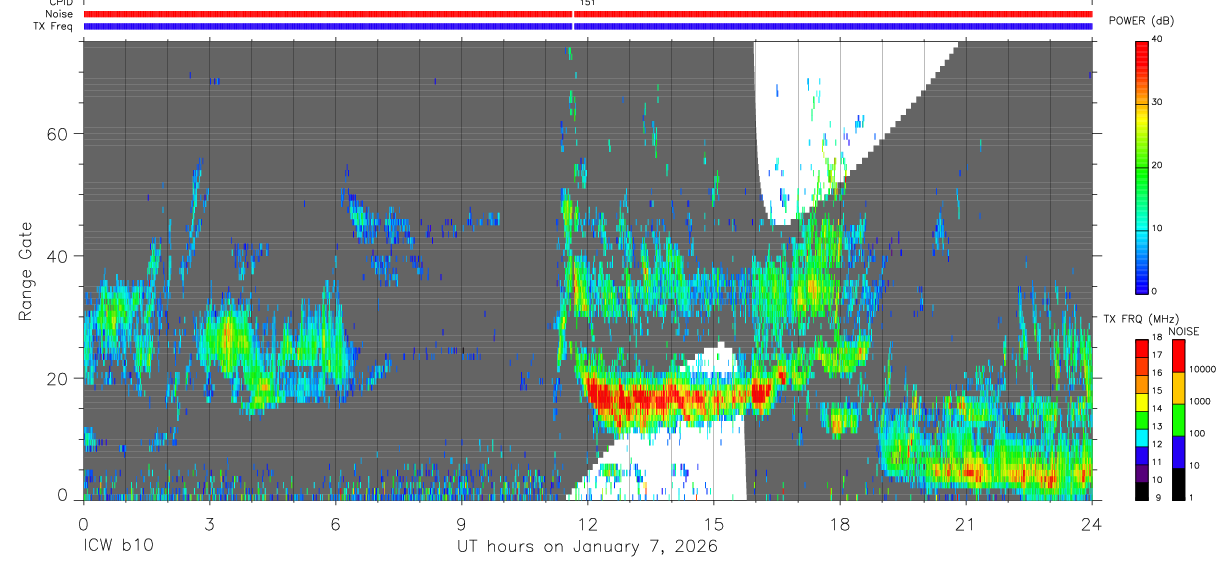The height and width of the screenshot is (567, 1228).
Task: Click the 30 label on the POWER scale
Action: (x=1157, y=102)
